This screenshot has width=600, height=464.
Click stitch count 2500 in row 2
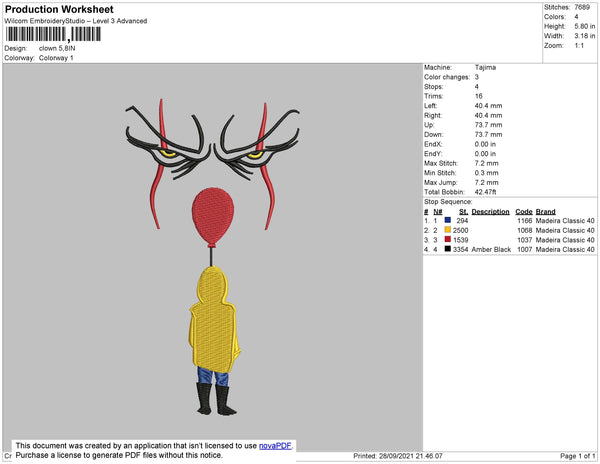460,230
